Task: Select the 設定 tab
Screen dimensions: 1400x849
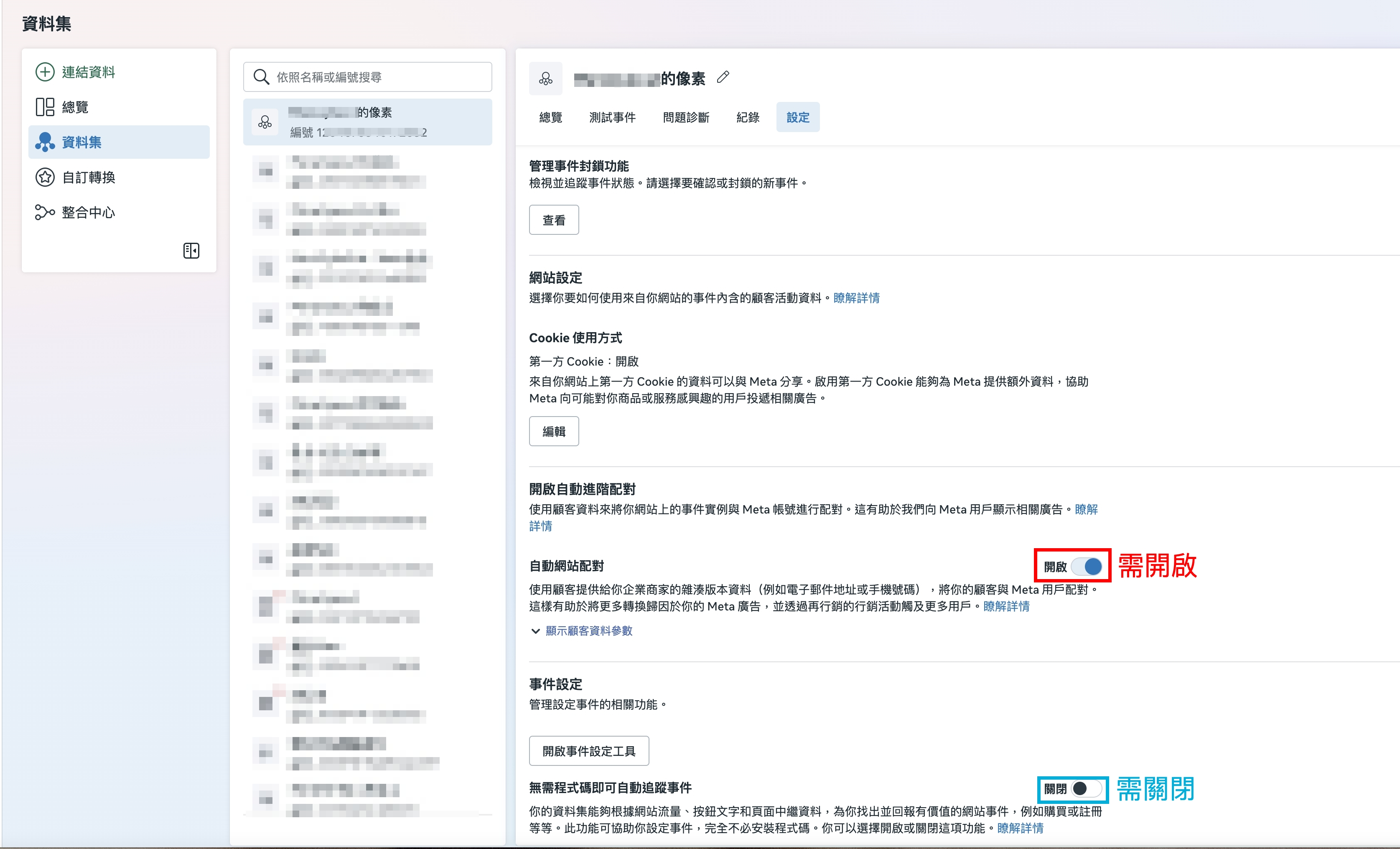Action: (x=798, y=117)
